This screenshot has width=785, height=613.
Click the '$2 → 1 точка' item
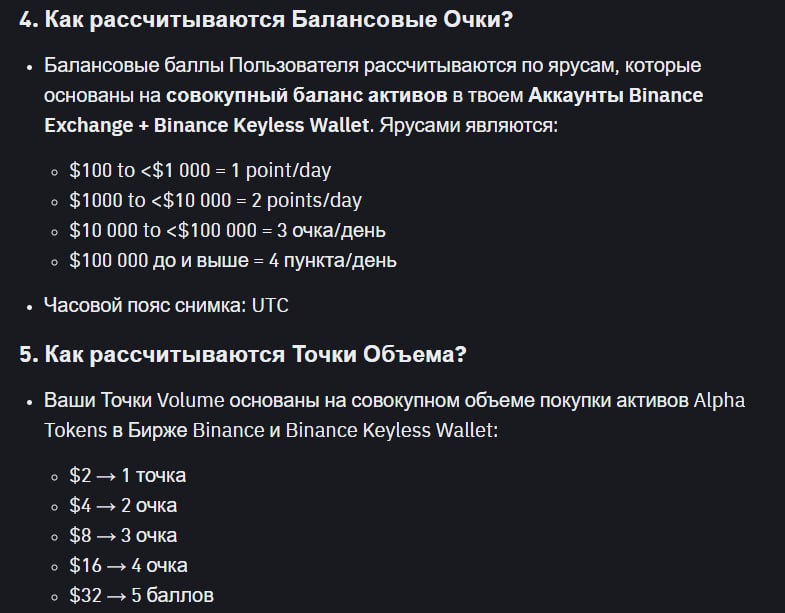tap(128, 476)
